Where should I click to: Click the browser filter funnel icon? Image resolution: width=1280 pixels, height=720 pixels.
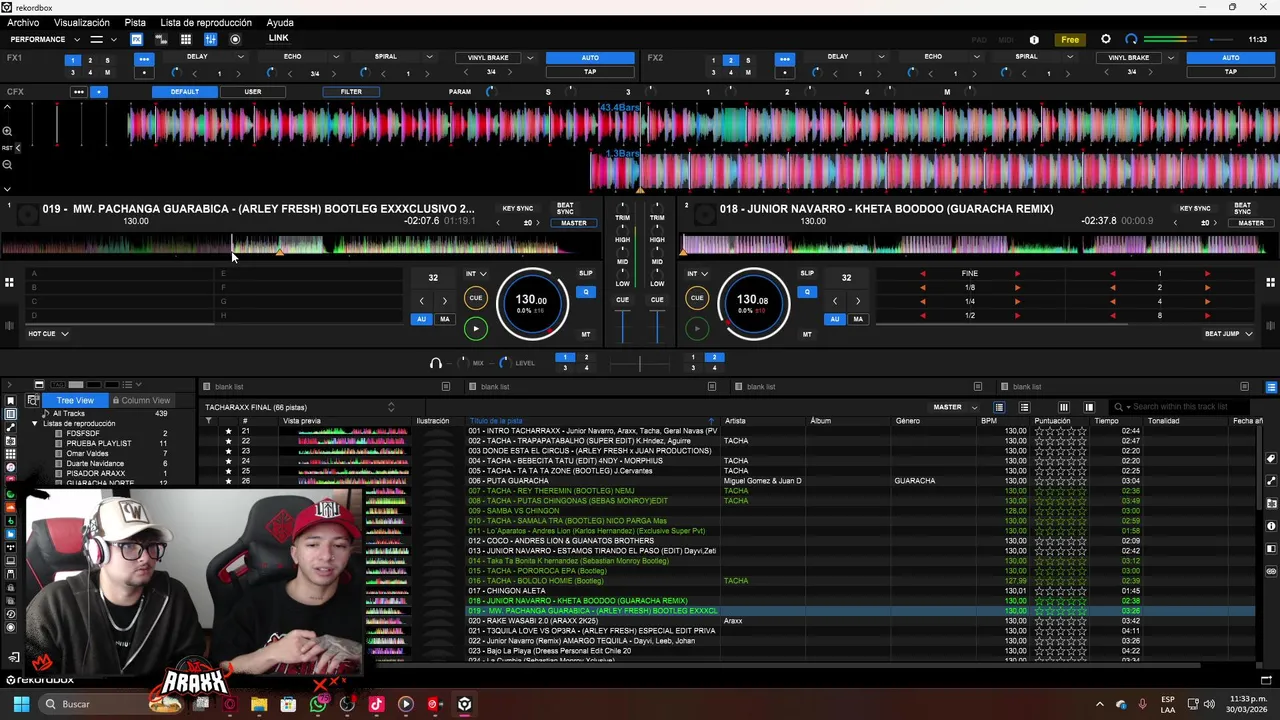(x=209, y=421)
